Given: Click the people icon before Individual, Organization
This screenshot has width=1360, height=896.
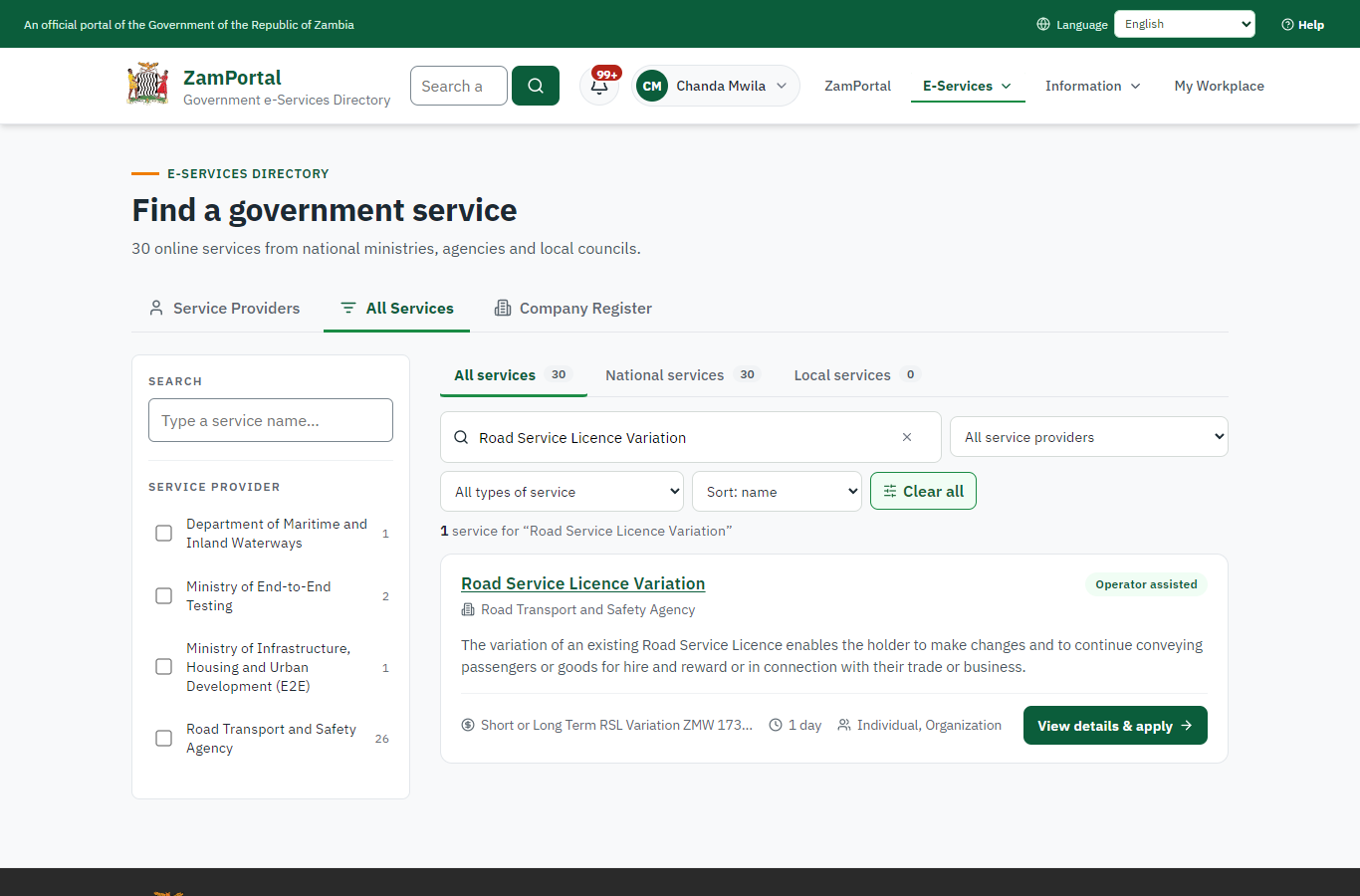Looking at the screenshot, I should (x=844, y=725).
